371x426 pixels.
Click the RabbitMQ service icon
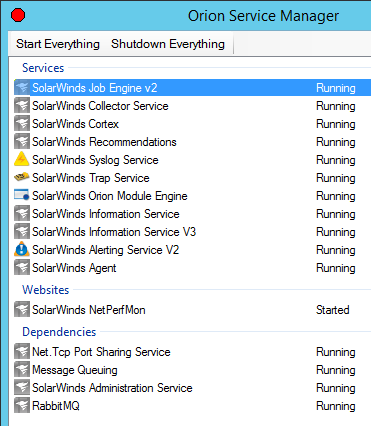pos(22,406)
